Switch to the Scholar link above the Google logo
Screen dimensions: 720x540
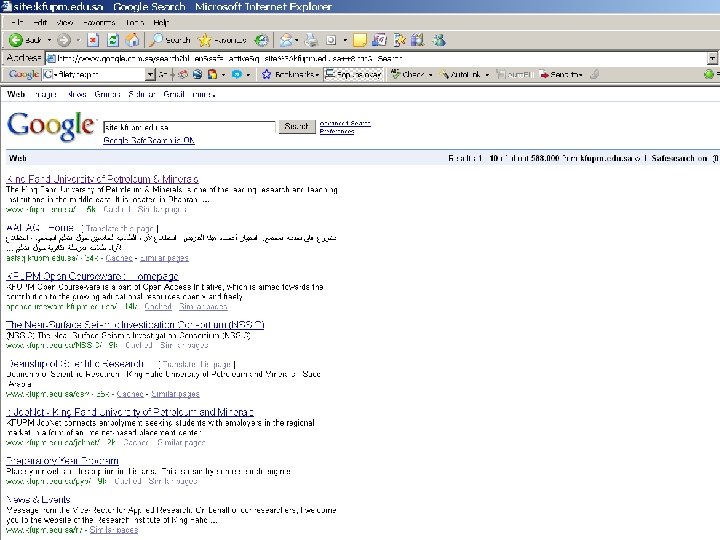[142, 95]
